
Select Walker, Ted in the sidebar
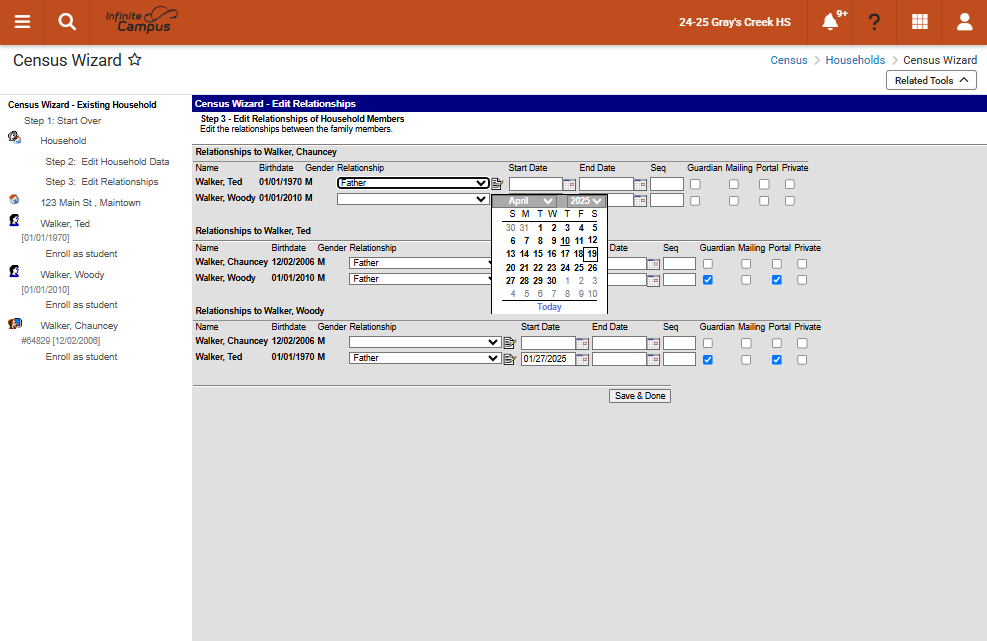pyautogui.click(x=65, y=224)
